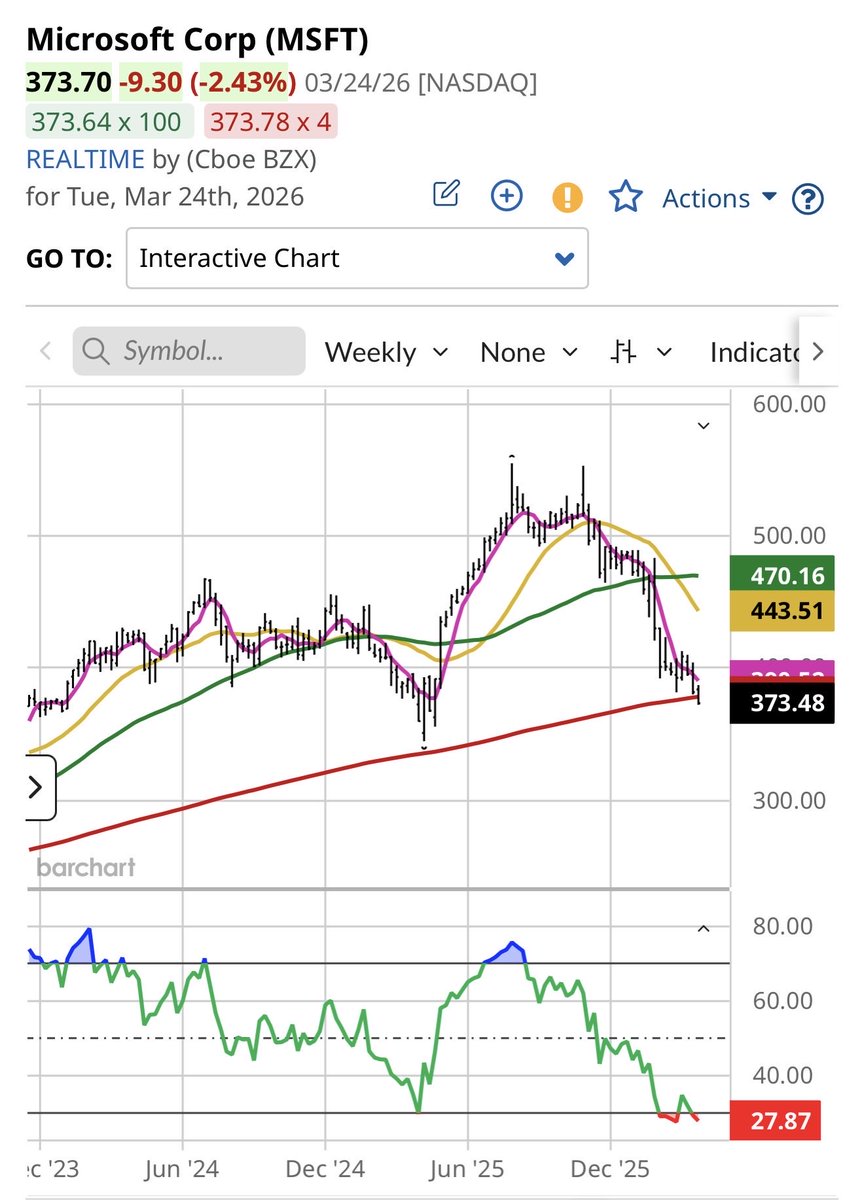This screenshot has width=864, height=1200.
Task: Select the 443.51 yellow moving average label
Action: tap(780, 609)
